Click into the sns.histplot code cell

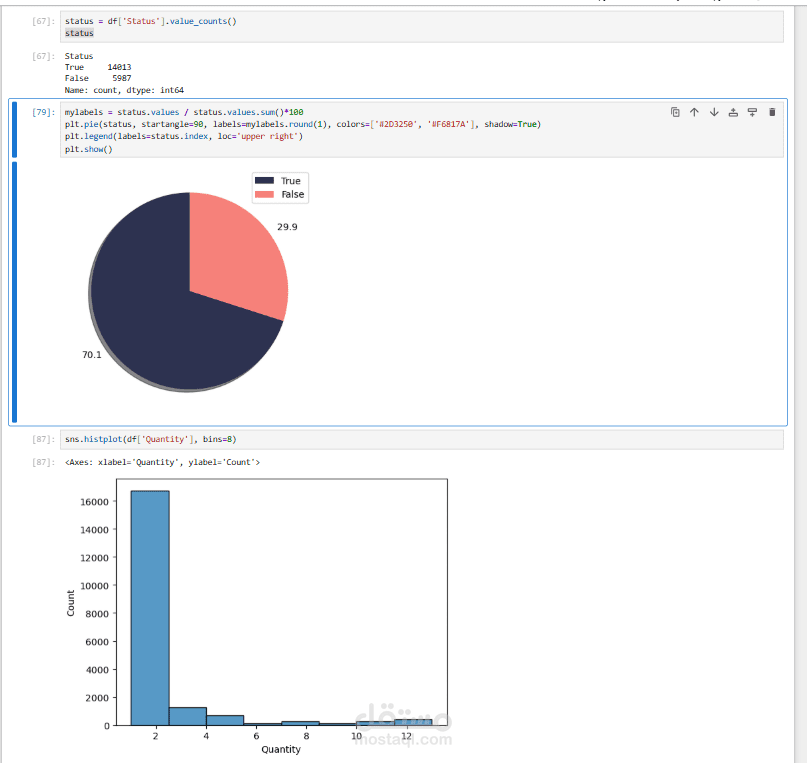422,439
